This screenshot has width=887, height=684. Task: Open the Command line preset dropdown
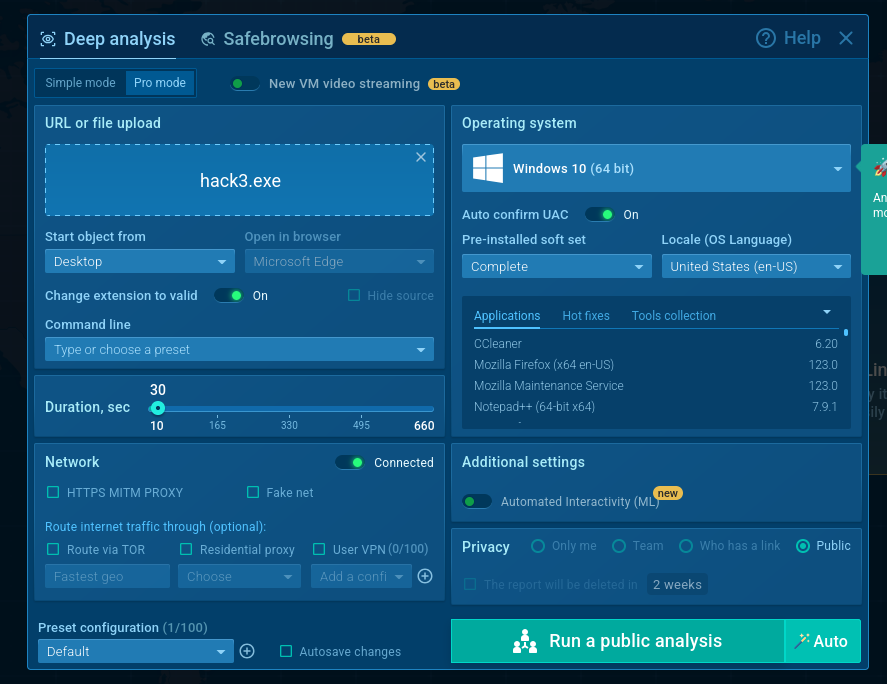239,349
